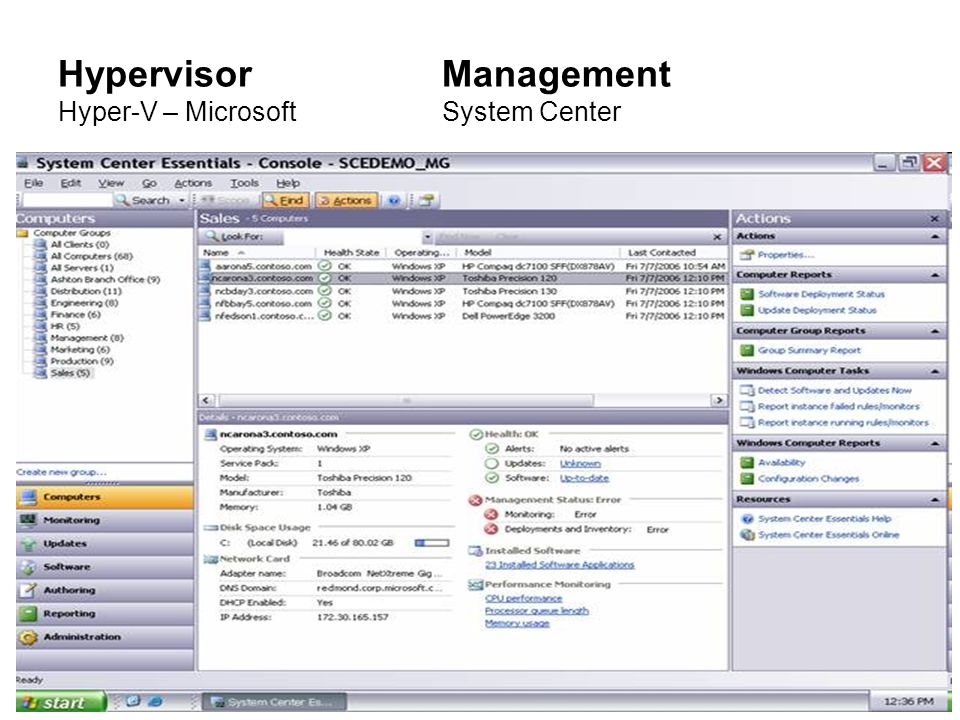
Task: Click the Look For search field
Action: coord(353,236)
